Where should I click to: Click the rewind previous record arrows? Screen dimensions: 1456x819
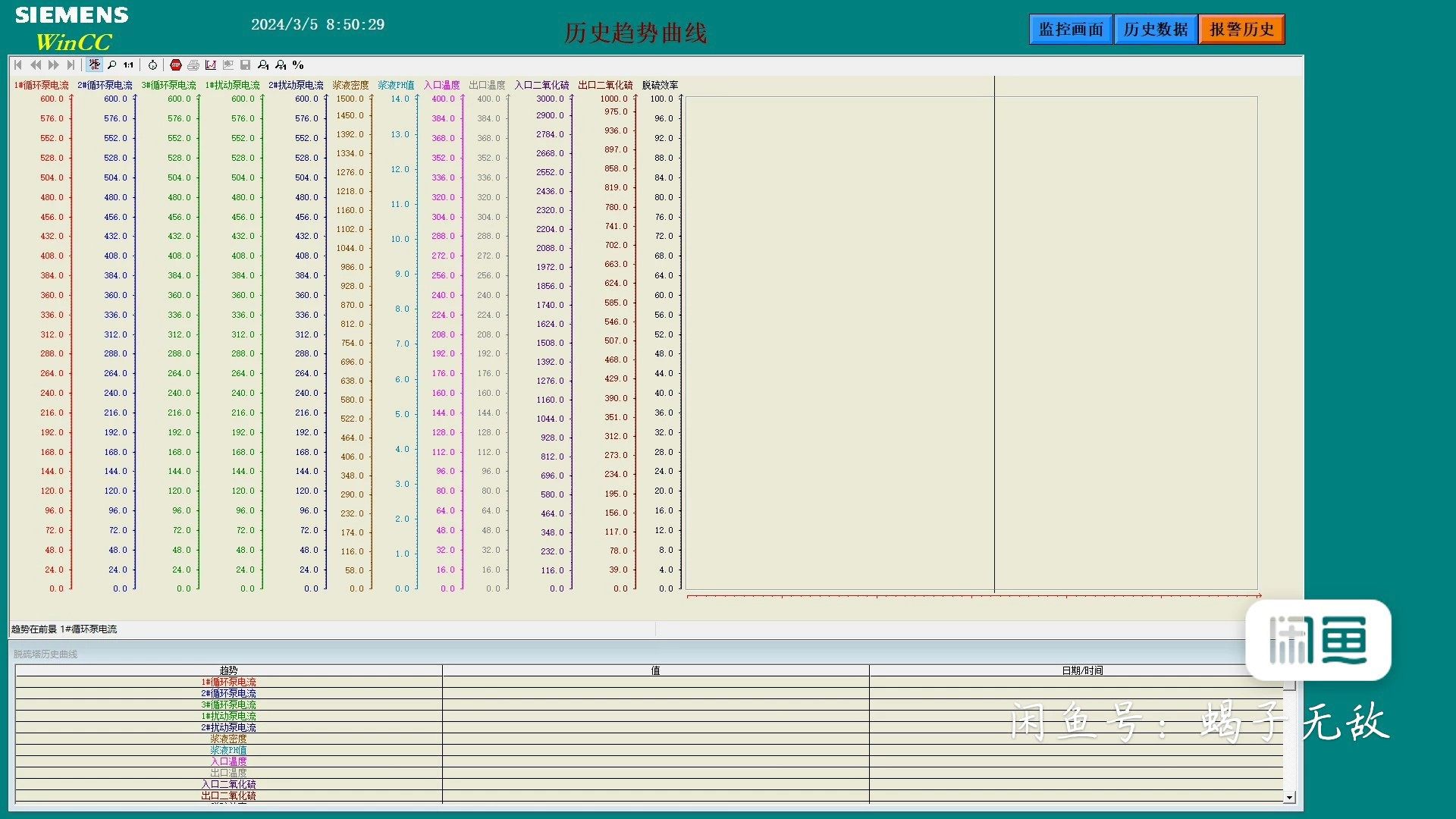36,65
